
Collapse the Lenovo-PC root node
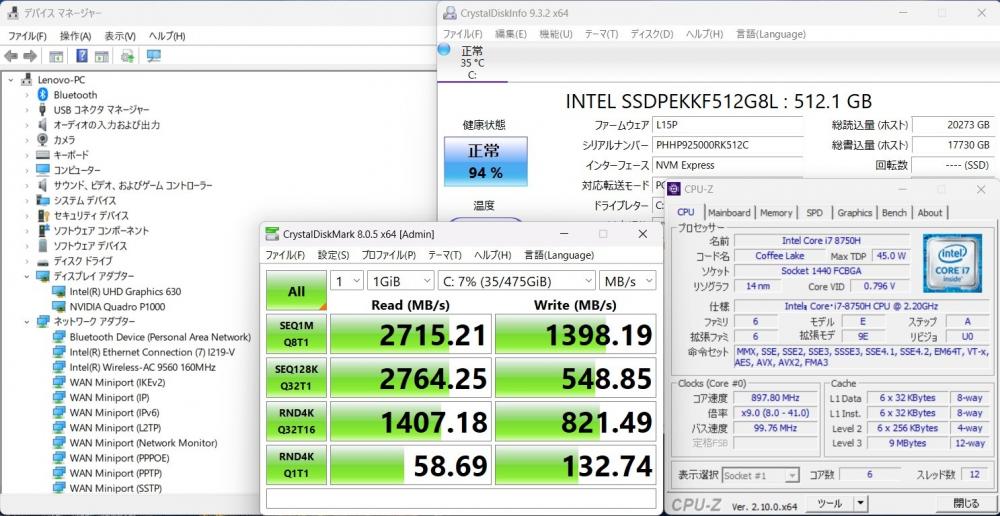(11, 80)
